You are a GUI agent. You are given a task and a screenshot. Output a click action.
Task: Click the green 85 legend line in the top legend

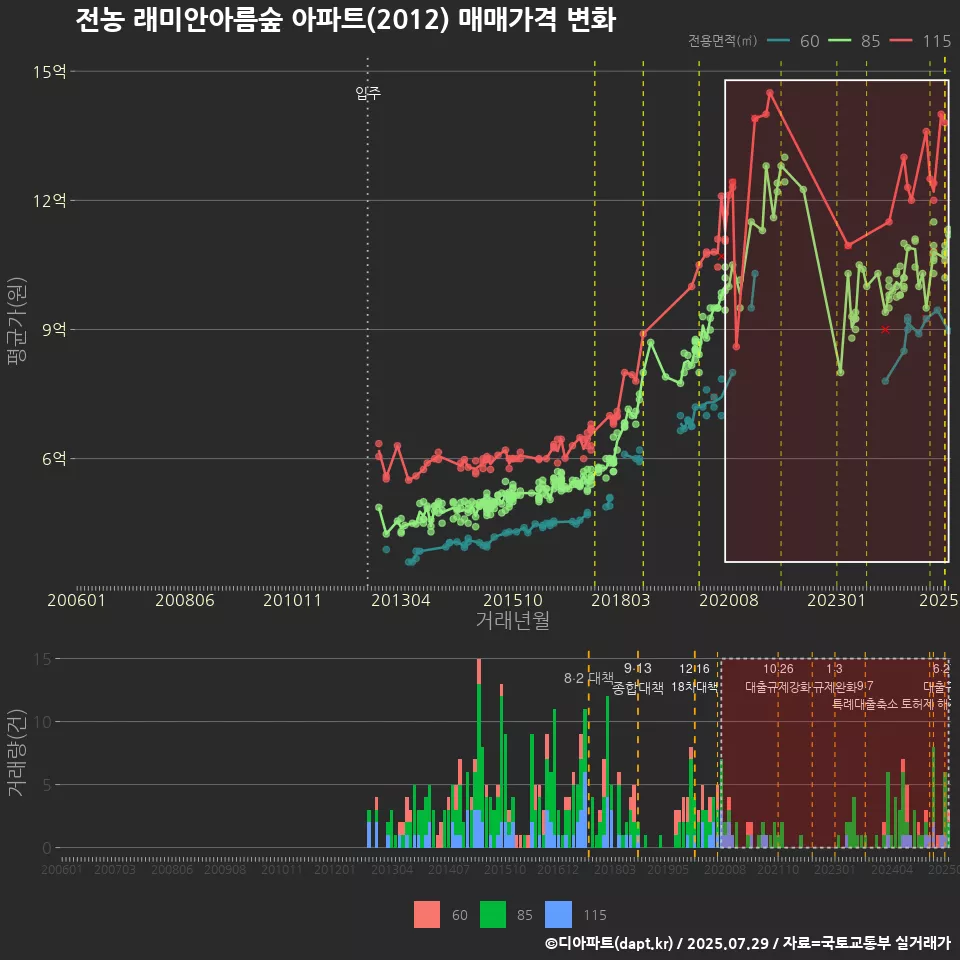(839, 41)
